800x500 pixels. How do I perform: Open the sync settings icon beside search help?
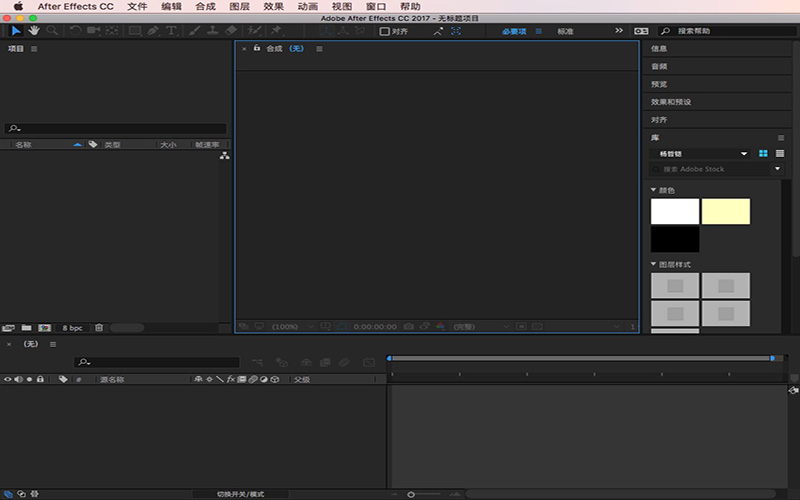point(641,31)
